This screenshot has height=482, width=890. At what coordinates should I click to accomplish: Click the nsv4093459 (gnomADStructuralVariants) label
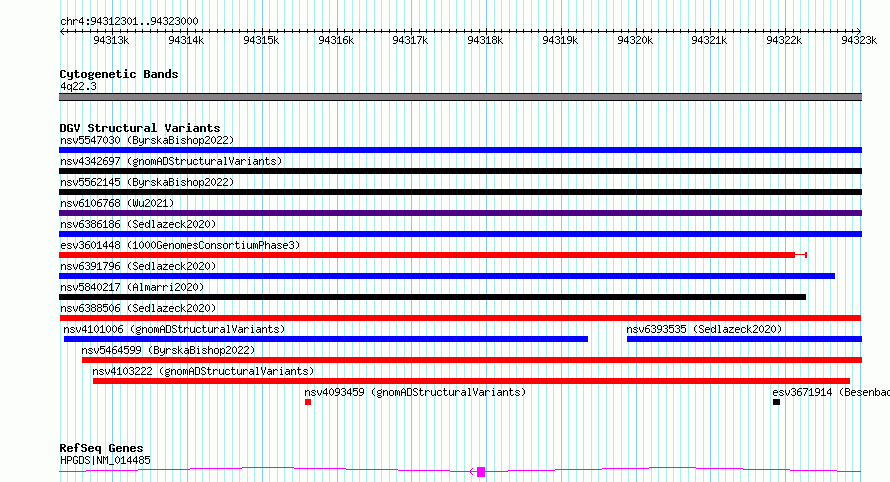click(415, 392)
